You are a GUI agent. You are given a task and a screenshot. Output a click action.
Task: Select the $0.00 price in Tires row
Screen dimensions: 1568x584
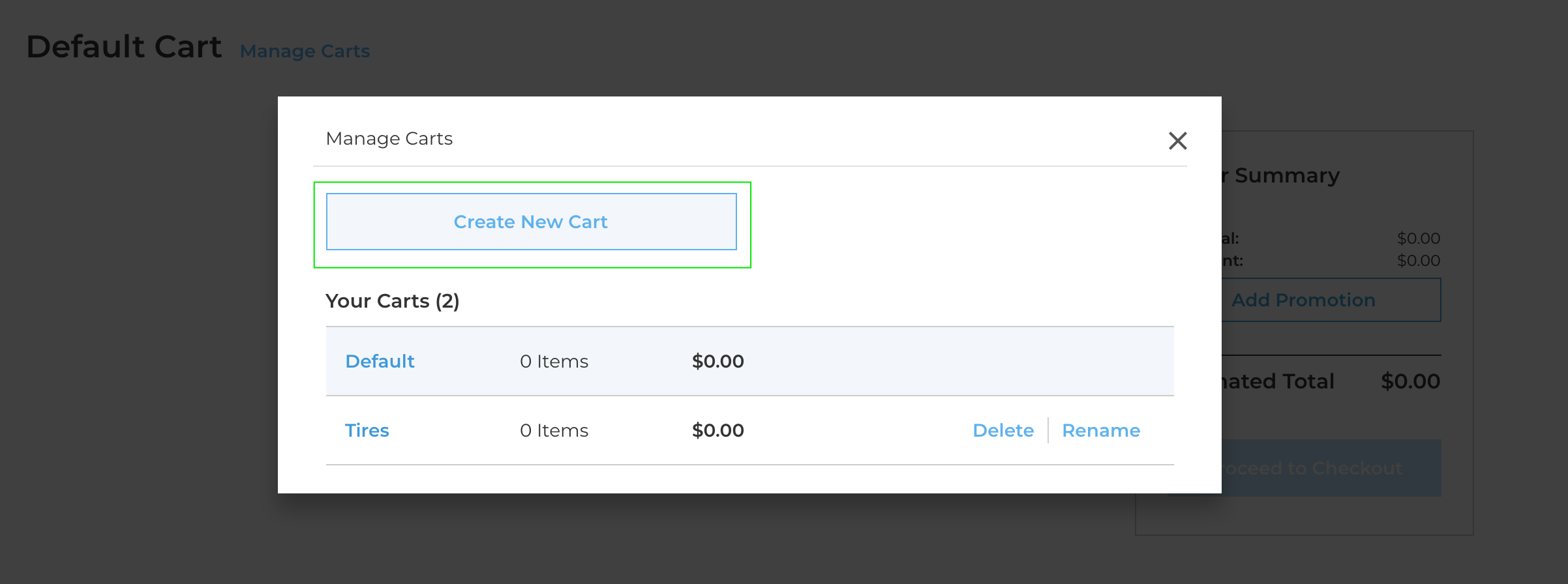pyautogui.click(x=717, y=430)
